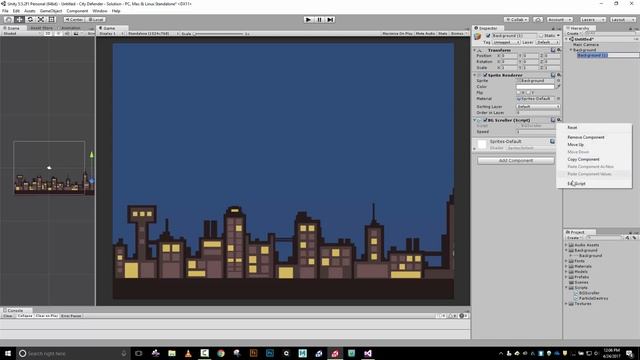Image resolution: width=640 pixels, height=360 pixels.
Task: Open Sprite Renderer help reference icon
Action: pyautogui.click(x=553, y=75)
